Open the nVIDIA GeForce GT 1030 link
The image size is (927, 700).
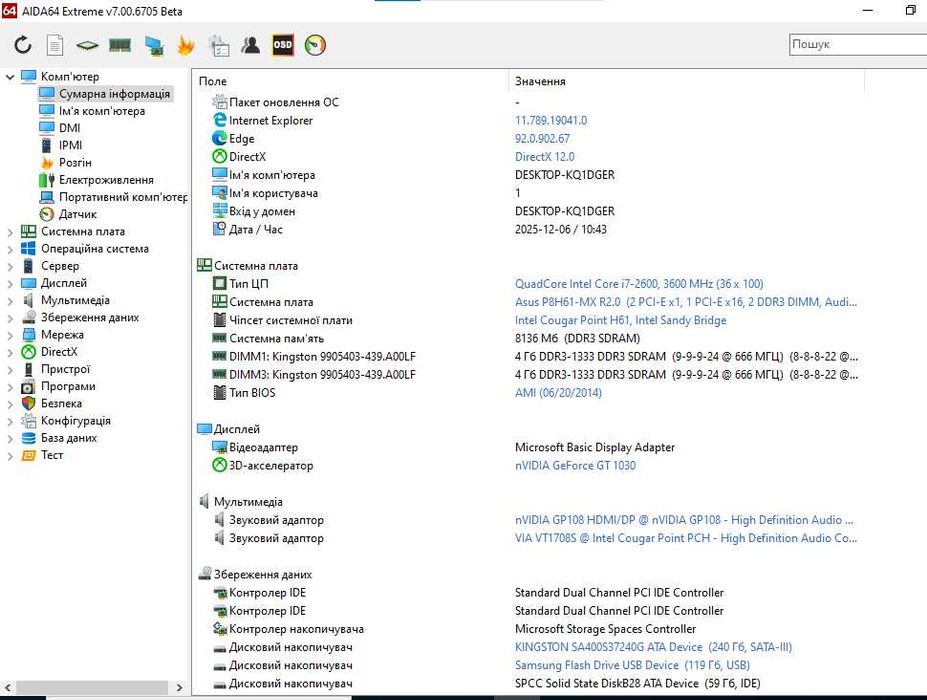pyautogui.click(x=575, y=465)
